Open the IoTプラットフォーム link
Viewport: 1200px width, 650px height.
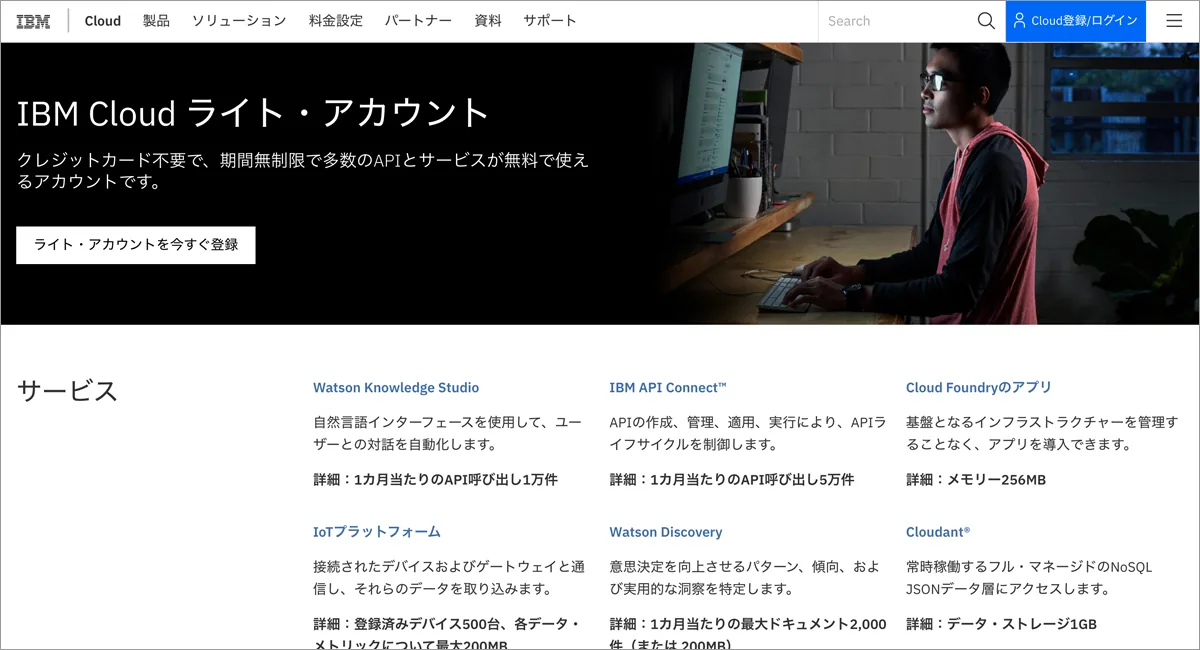[377, 532]
